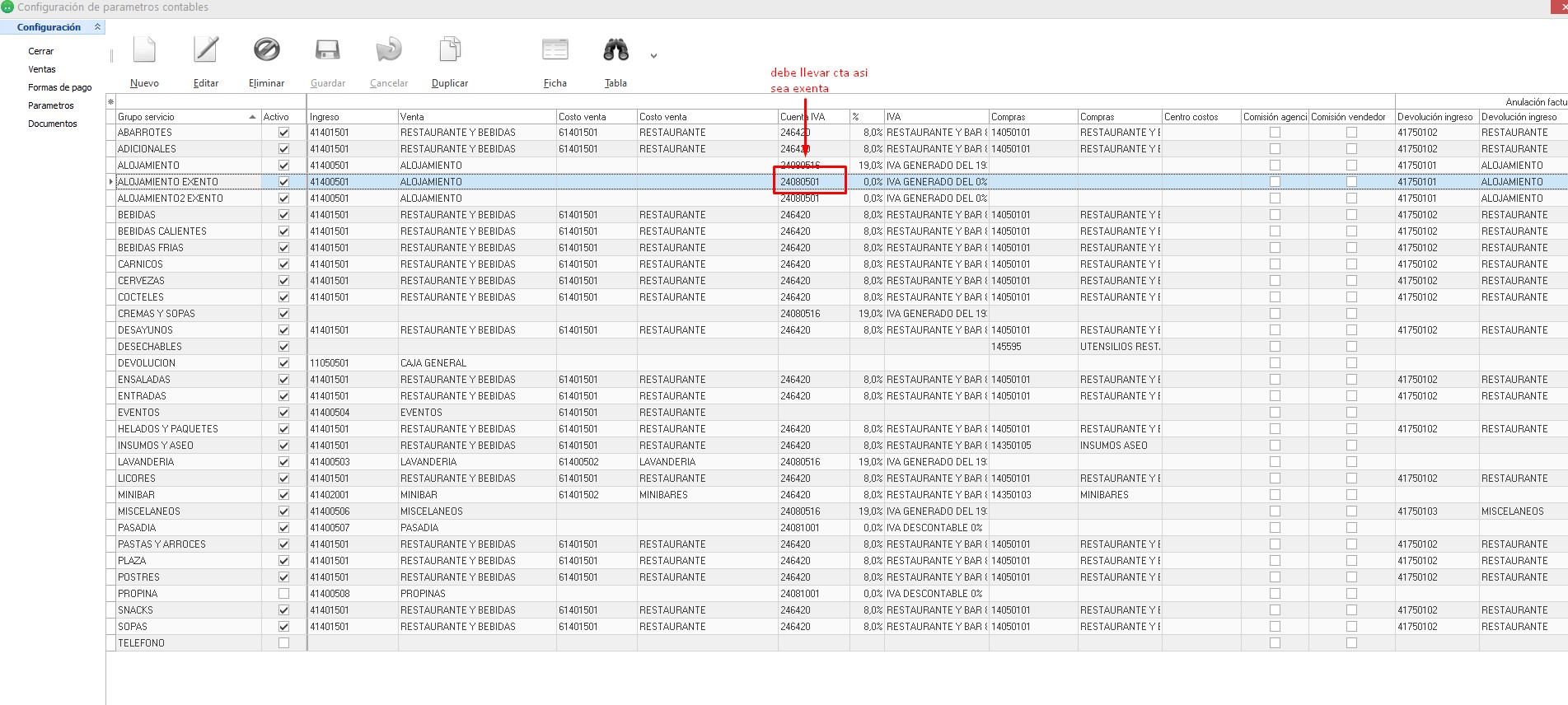
Task: Check Activo for the TELEFONO row
Action: click(284, 643)
